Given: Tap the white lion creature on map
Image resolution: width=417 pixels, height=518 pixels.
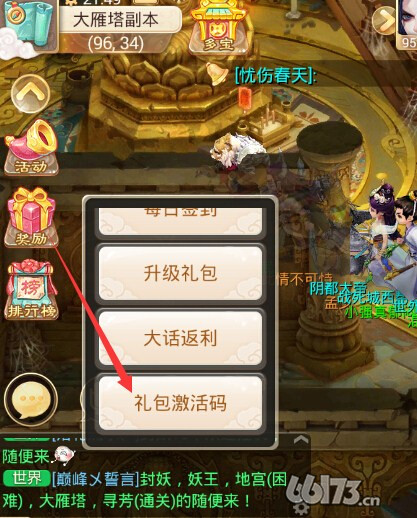Looking at the screenshot, I should [239, 153].
